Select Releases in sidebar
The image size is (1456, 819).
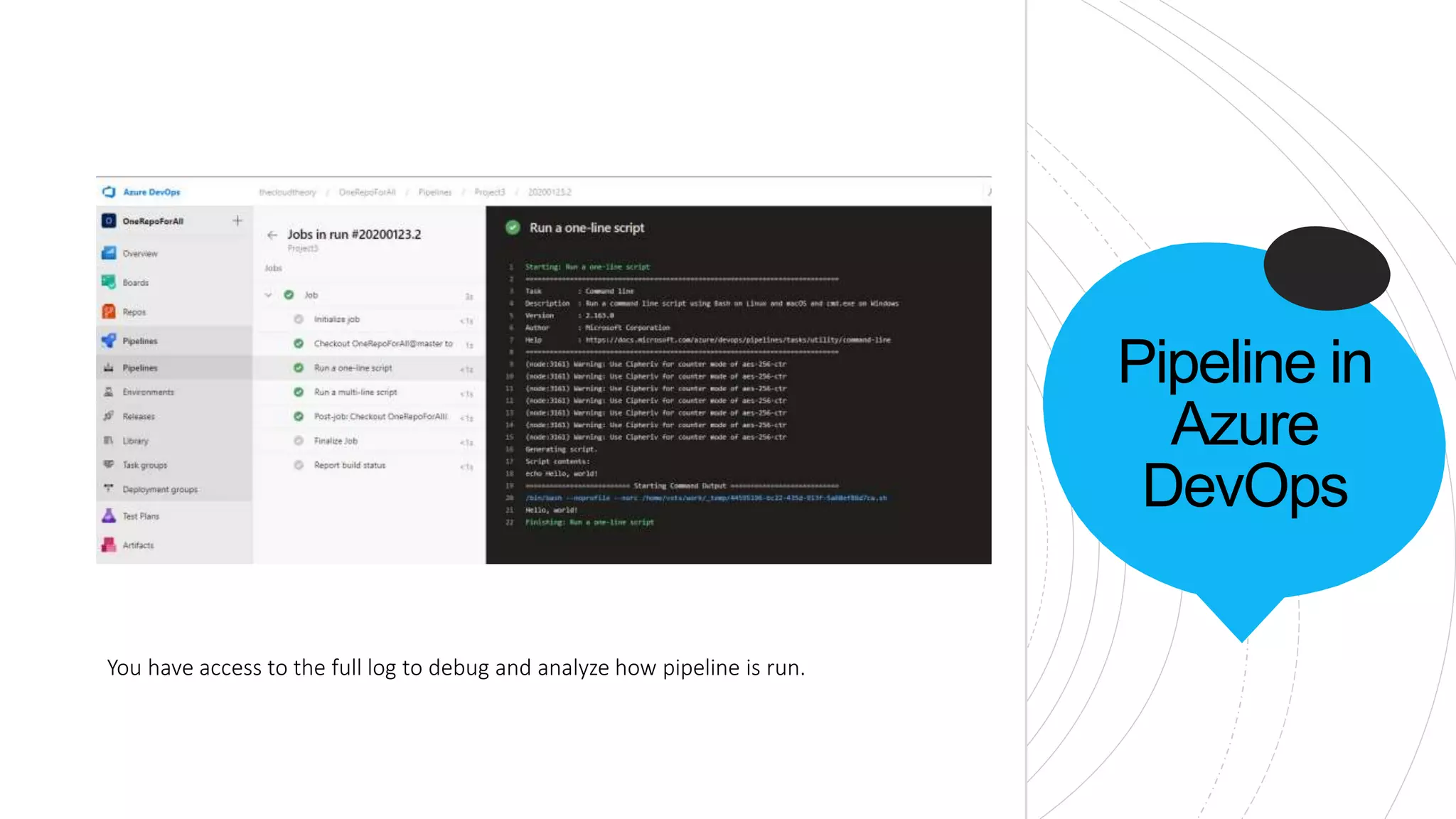[139, 417]
